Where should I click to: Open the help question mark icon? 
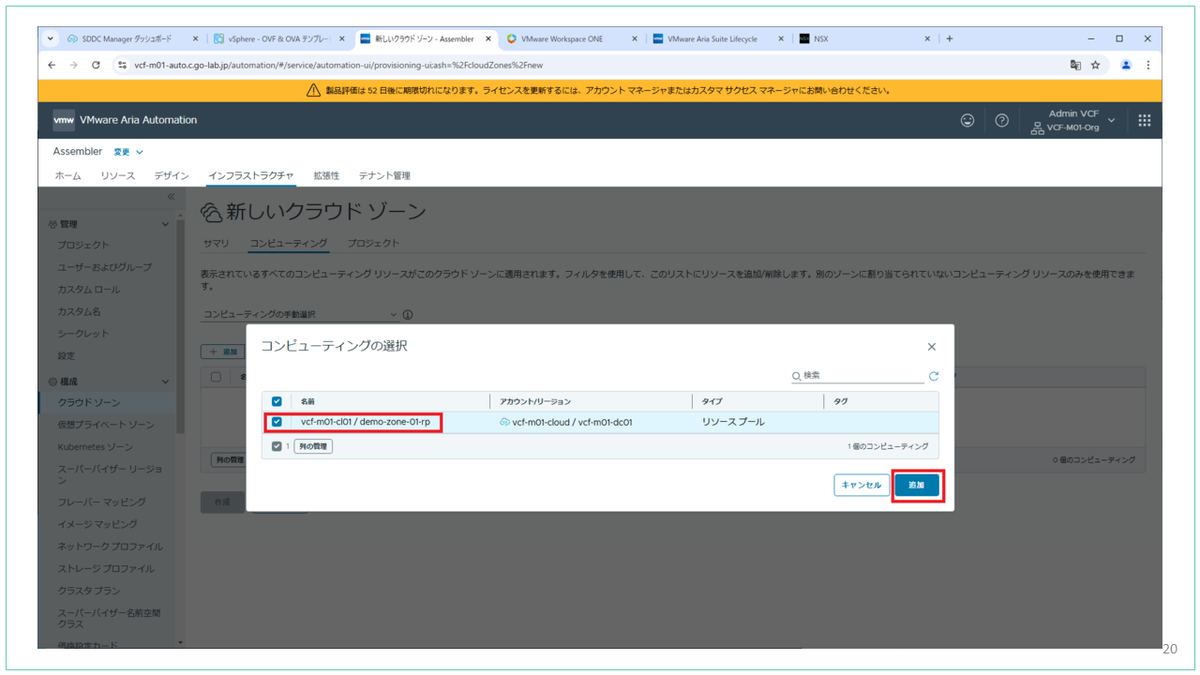coord(1001,120)
